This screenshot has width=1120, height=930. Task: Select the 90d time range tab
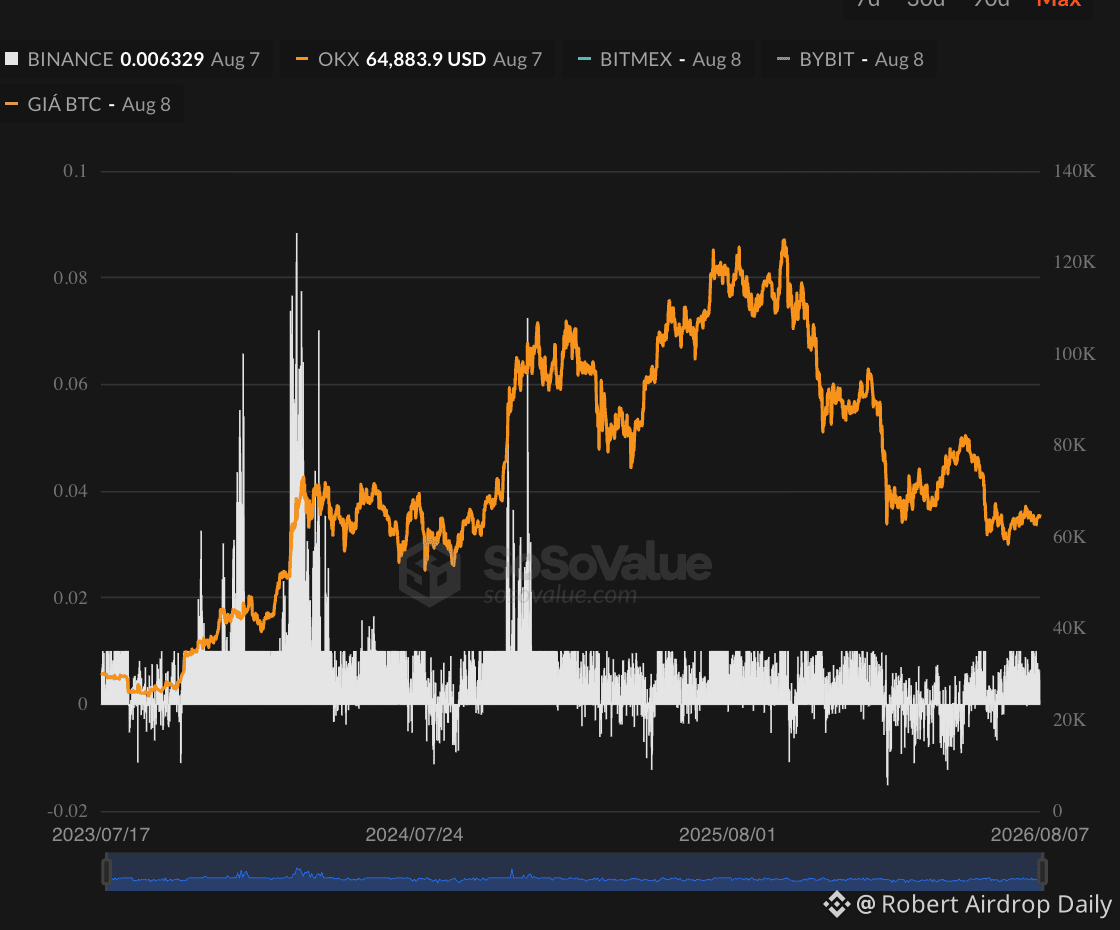pos(992,4)
